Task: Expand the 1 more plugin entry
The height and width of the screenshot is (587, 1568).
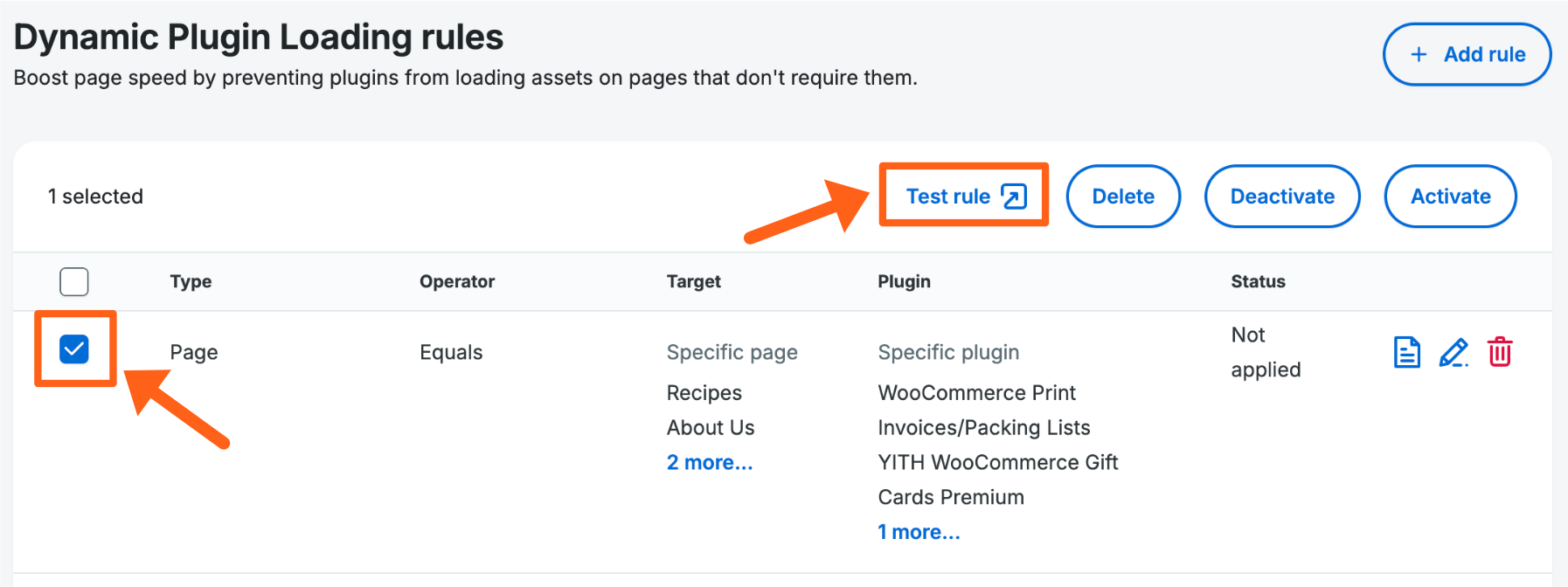Action: tap(919, 531)
